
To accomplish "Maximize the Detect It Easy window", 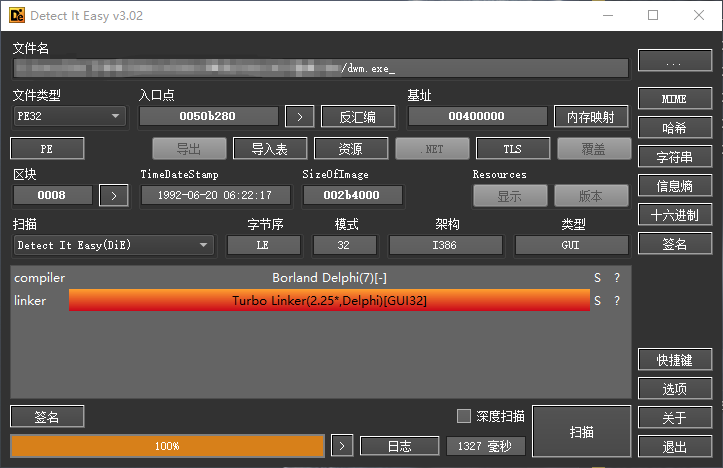I will pos(653,15).
